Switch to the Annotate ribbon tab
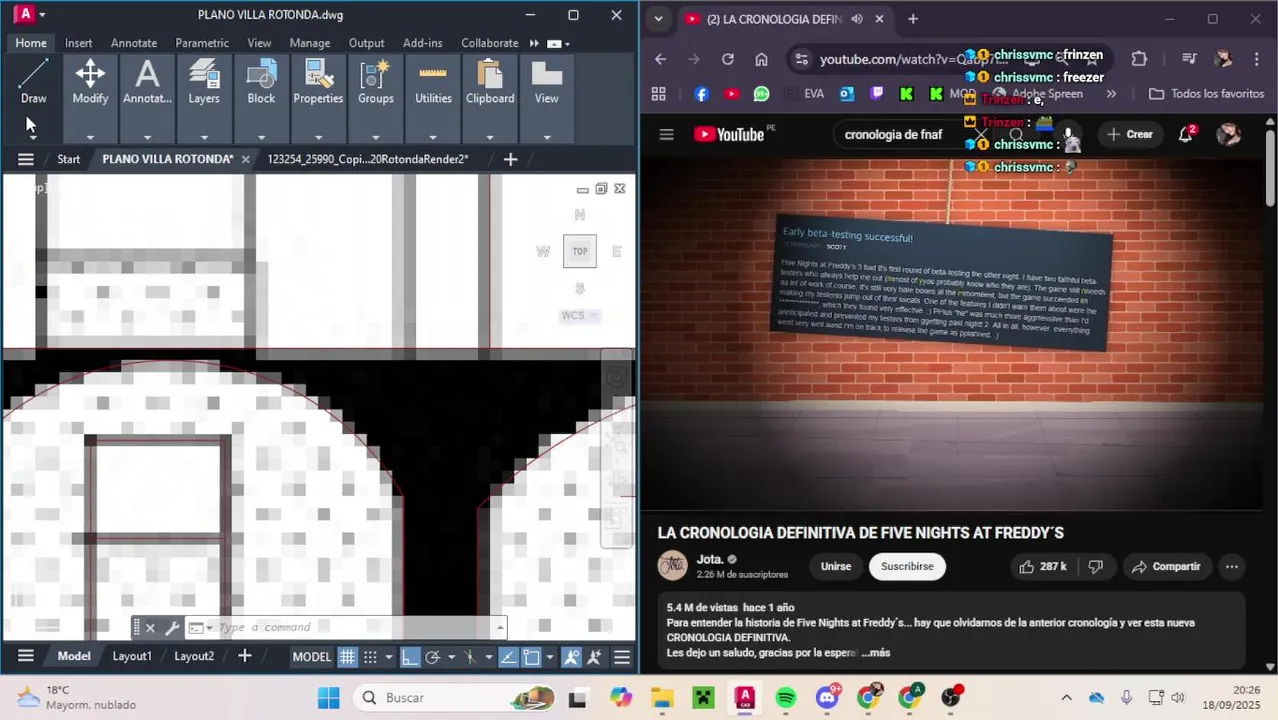 click(134, 43)
